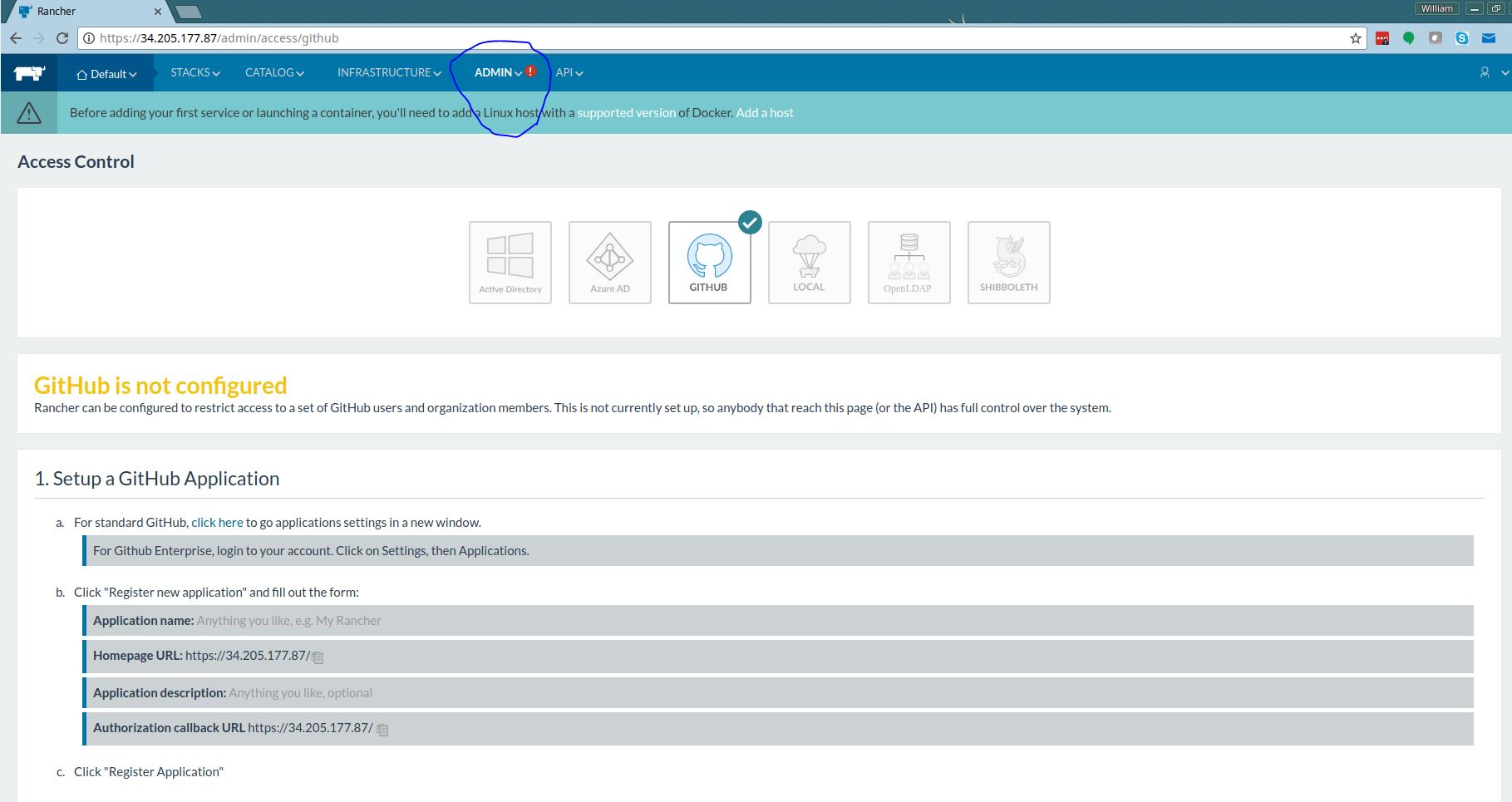Click the red alert badge beside ADMIN
This screenshot has height=802, width=1512.
(531, 71)
